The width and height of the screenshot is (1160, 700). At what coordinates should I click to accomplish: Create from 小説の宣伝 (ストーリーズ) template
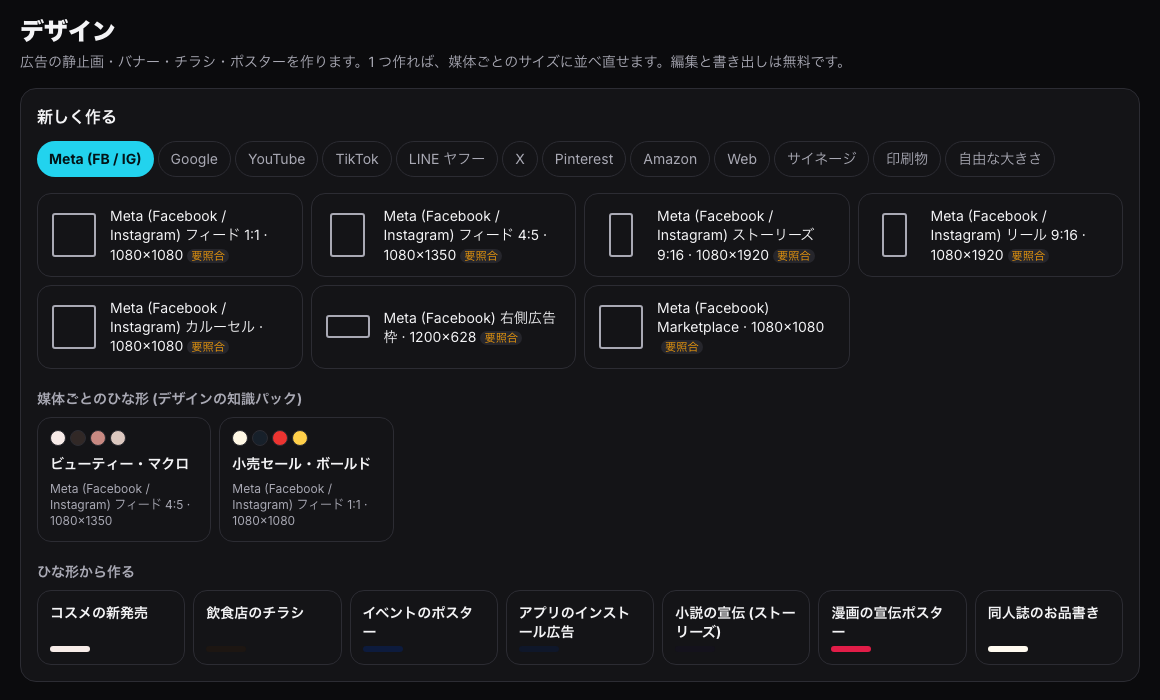click(736, 627)
